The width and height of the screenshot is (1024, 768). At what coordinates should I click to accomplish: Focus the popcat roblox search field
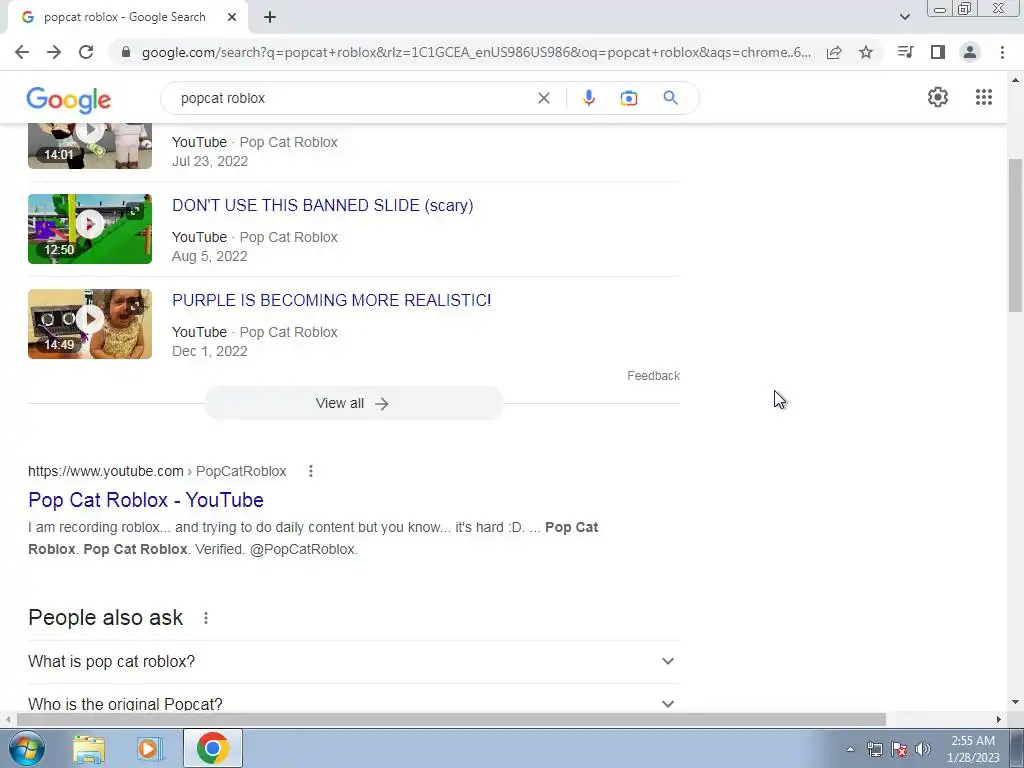point(353,98)
